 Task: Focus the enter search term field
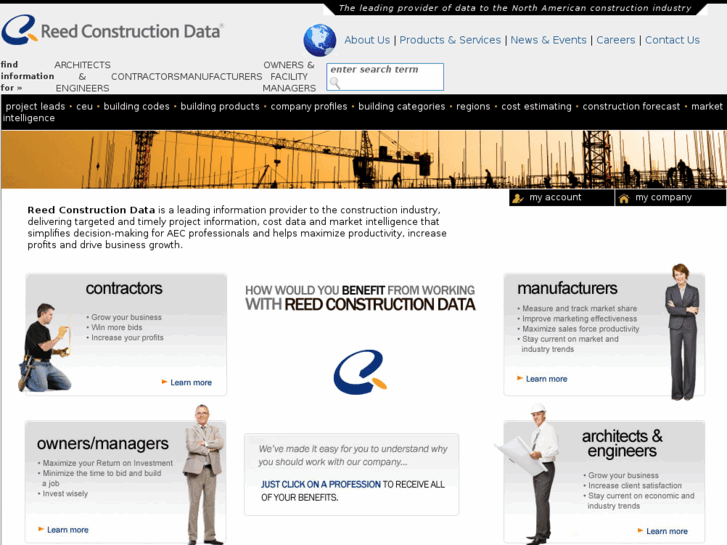pos(385,77)
